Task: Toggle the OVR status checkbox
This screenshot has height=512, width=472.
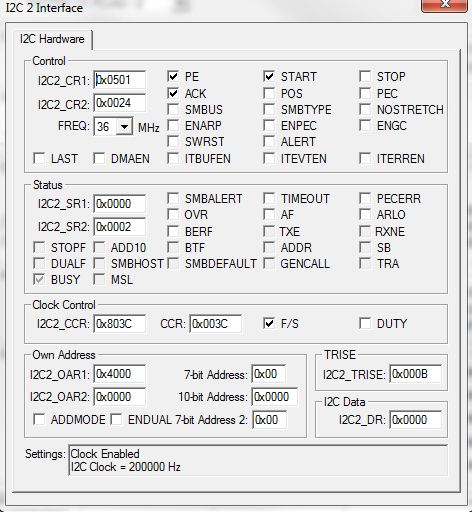Action: click(x=173, y=214)
